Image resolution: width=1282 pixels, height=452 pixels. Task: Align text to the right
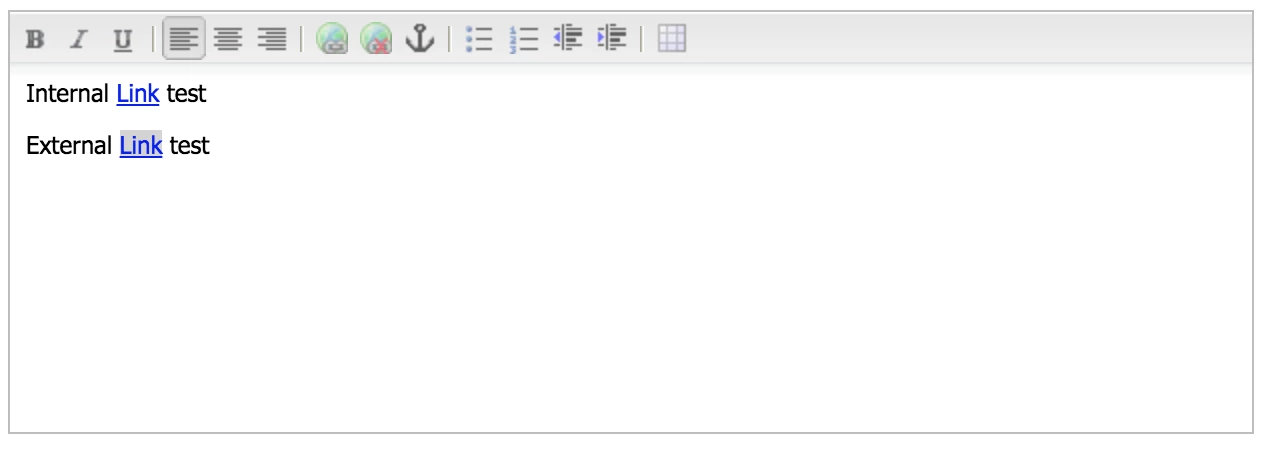pos(272,40)
